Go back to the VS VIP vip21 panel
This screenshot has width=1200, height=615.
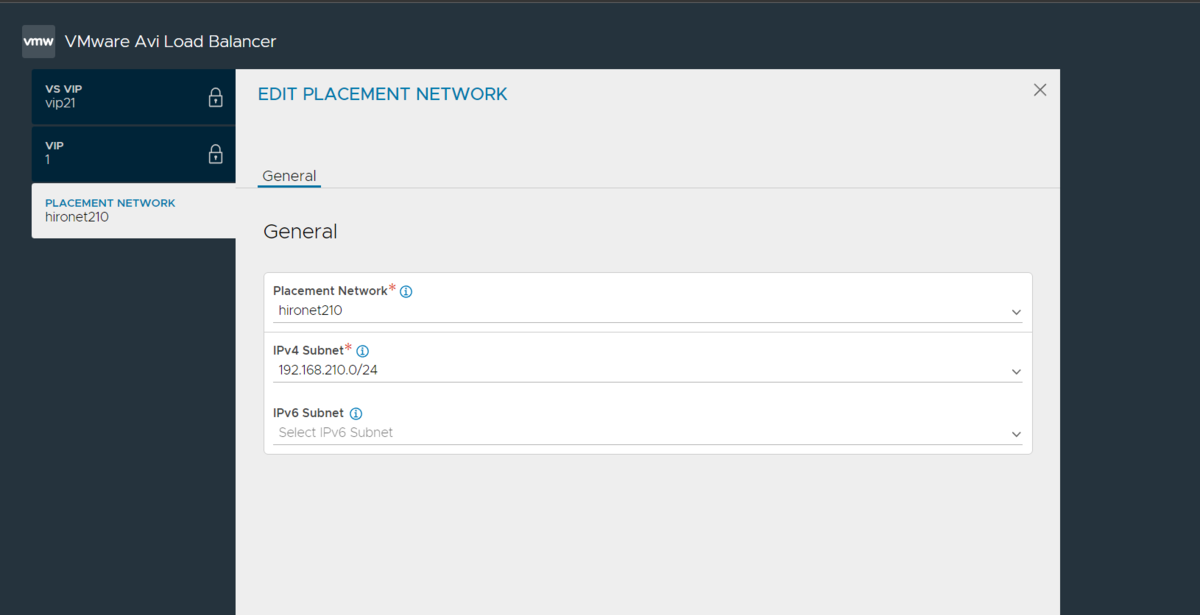(133, 96)
